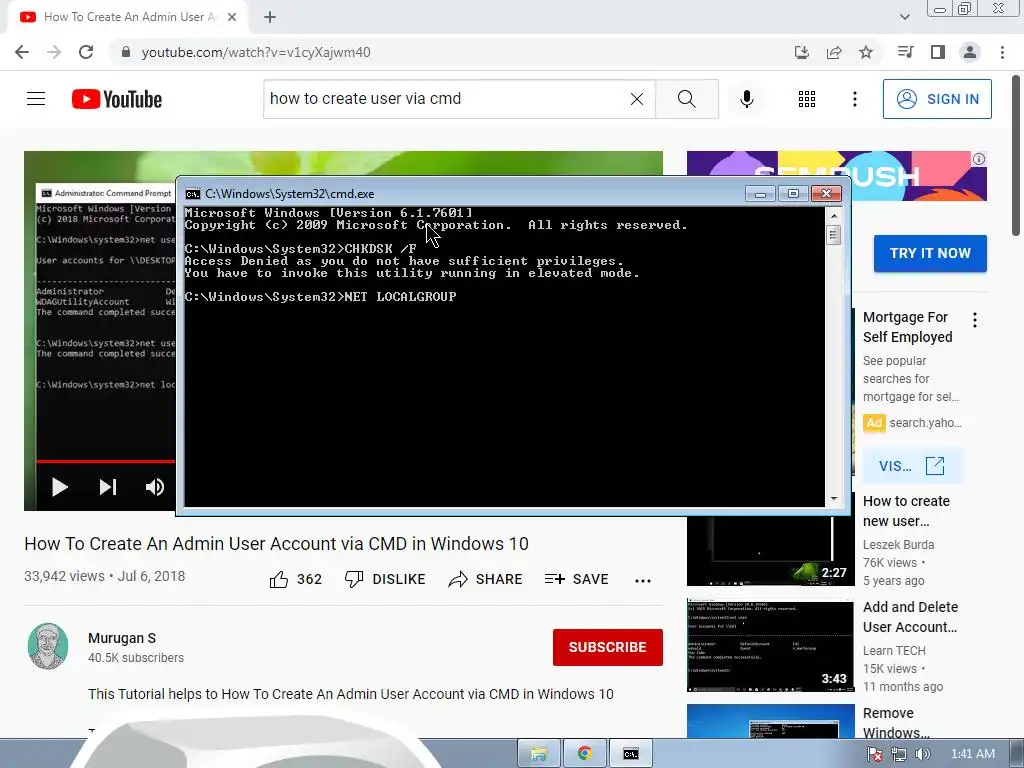
Task: Share this page from the toolbar
Action: pos(834,52)
